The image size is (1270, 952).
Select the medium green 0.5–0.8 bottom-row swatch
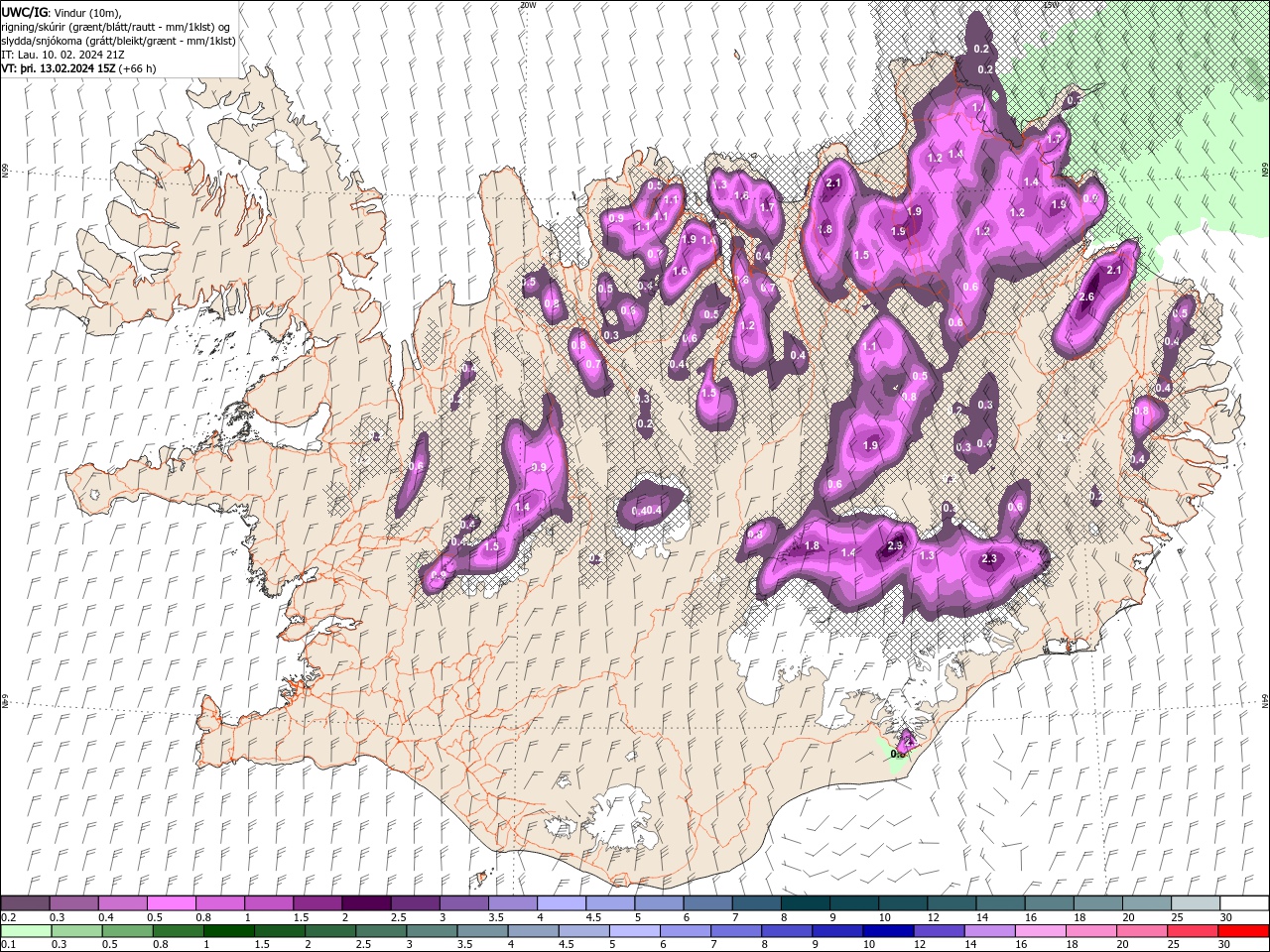129,931
